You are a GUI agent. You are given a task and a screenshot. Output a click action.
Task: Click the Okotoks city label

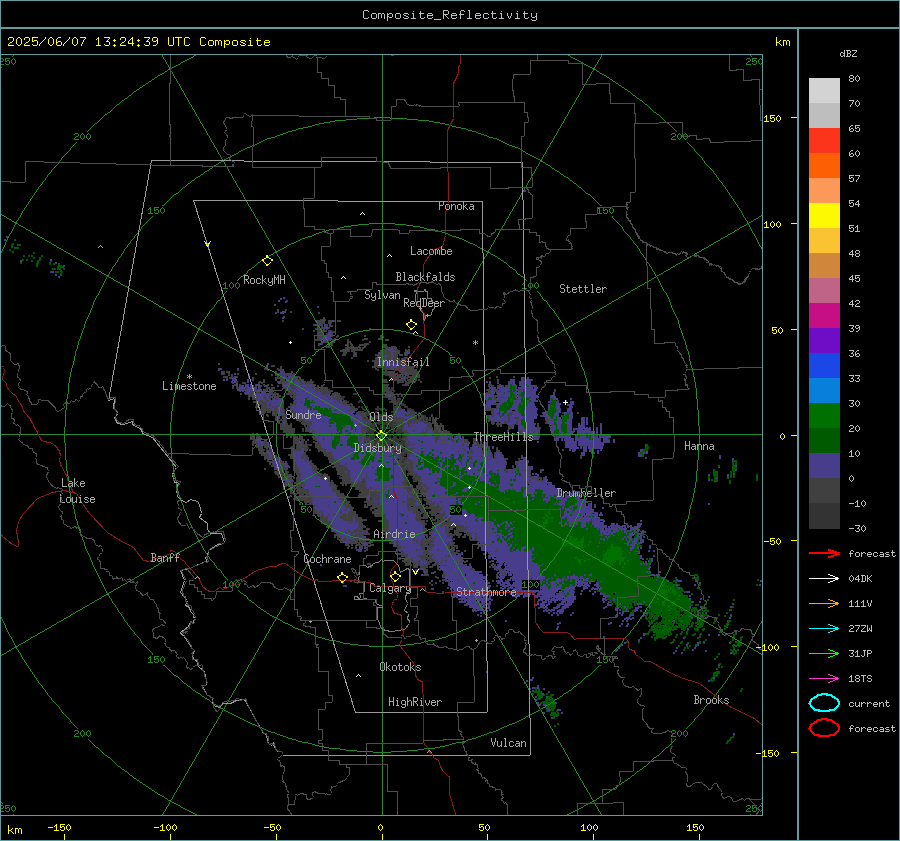coord(400,667)
